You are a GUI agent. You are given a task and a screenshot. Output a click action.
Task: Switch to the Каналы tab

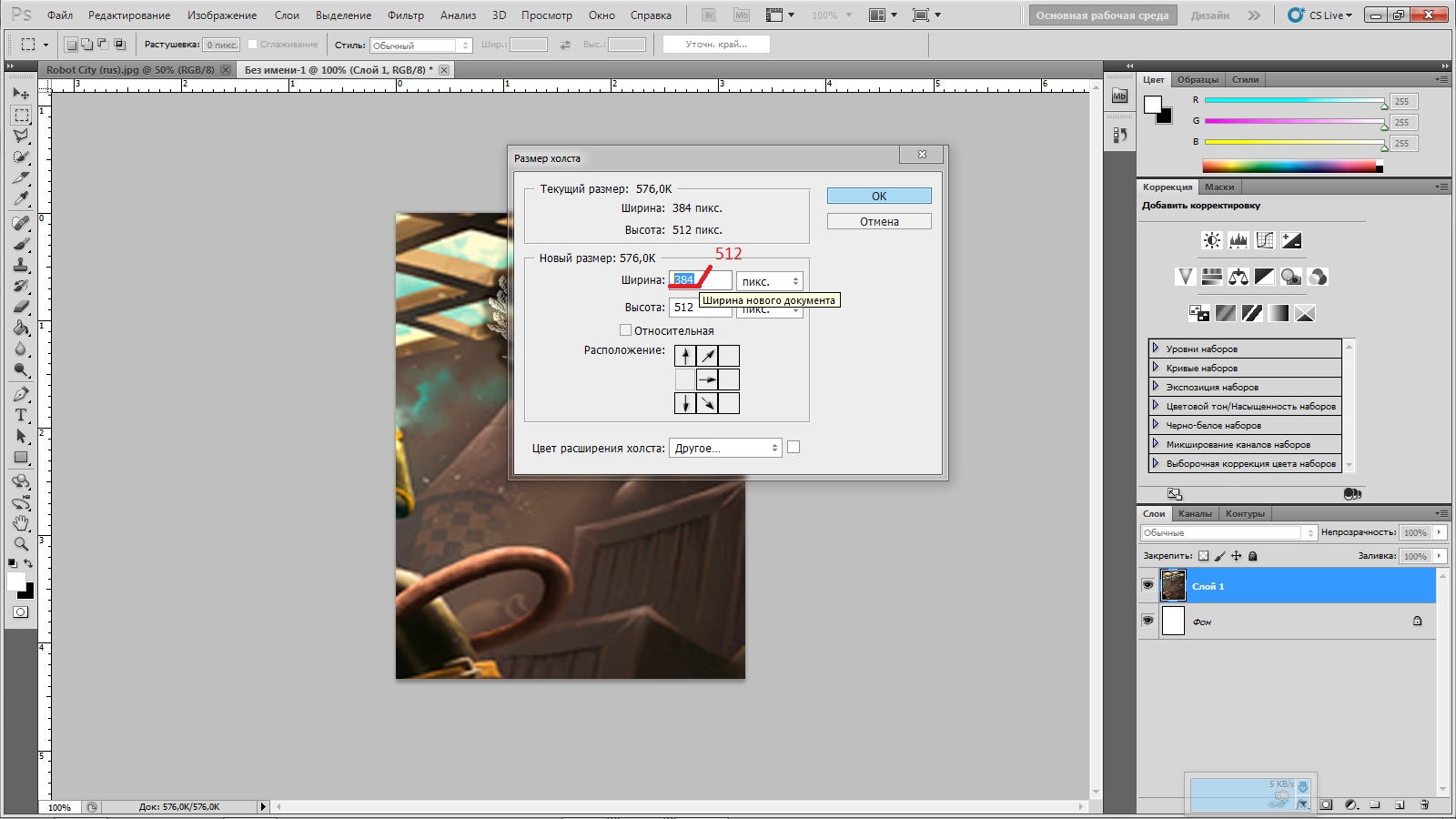click(1195, 514)
